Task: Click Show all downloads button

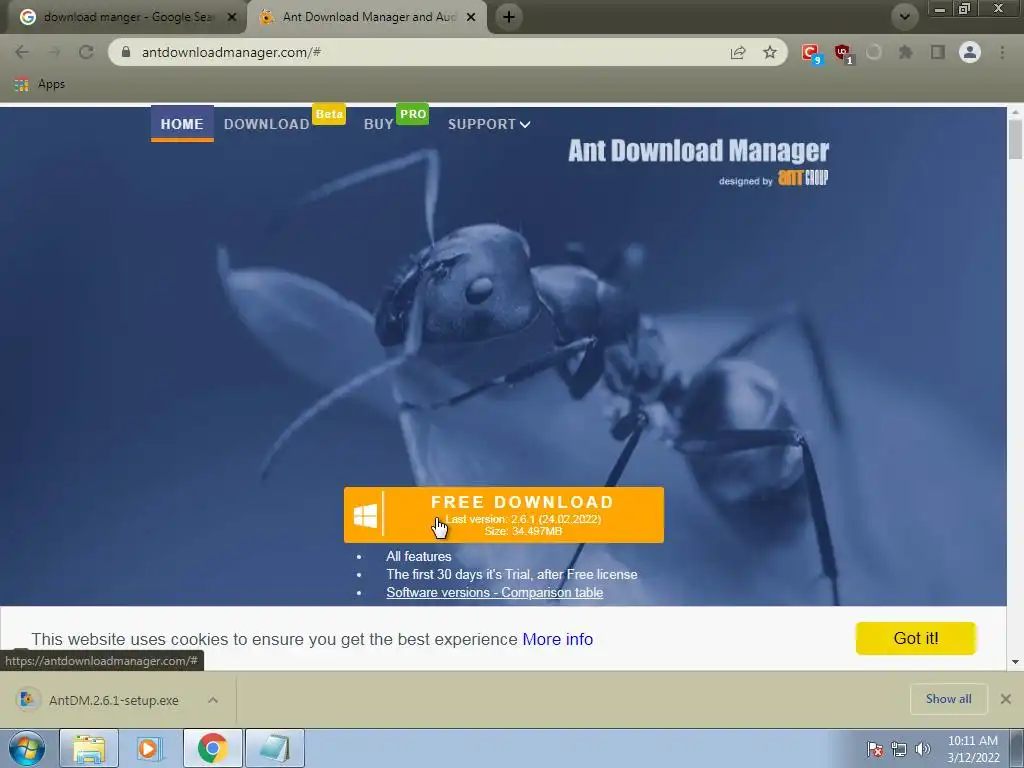Action: tap(948, 699)
